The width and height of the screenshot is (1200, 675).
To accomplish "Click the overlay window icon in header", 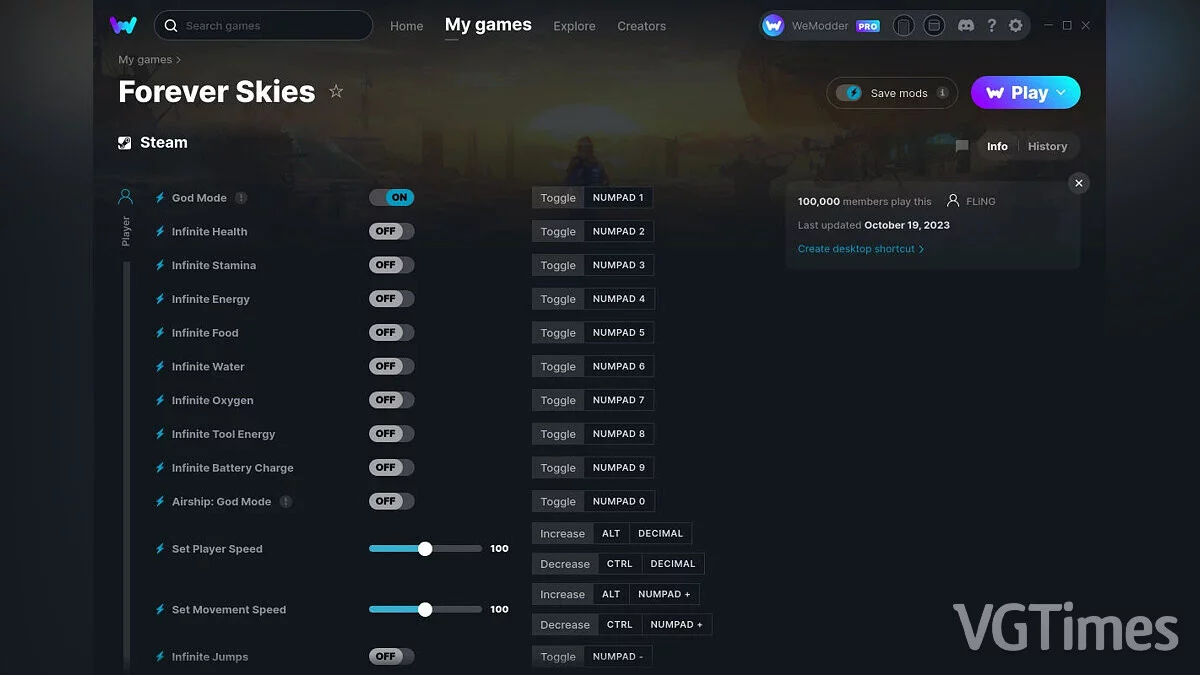I will [x=934, y=25].
